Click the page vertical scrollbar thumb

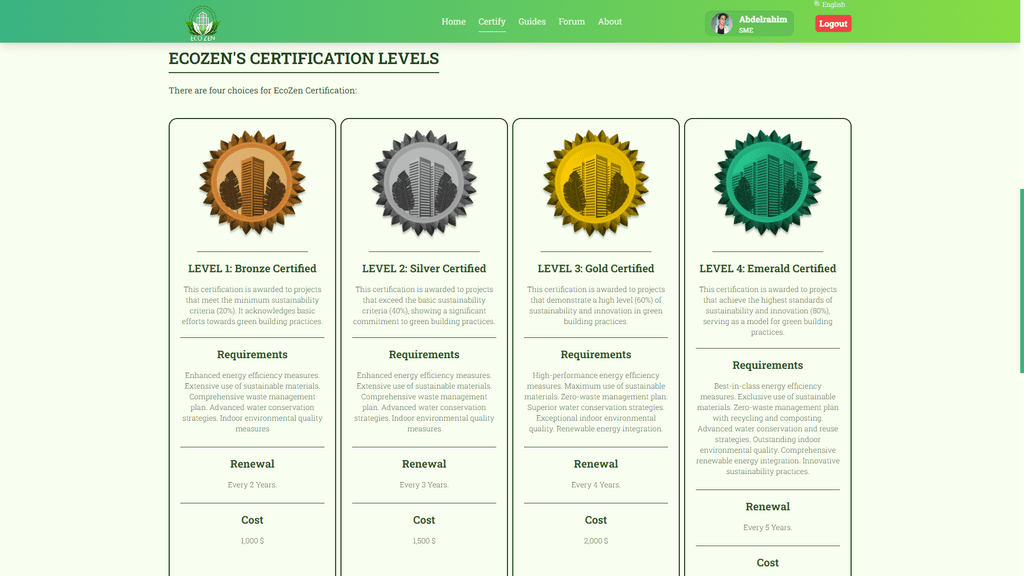click(1021, 281)
